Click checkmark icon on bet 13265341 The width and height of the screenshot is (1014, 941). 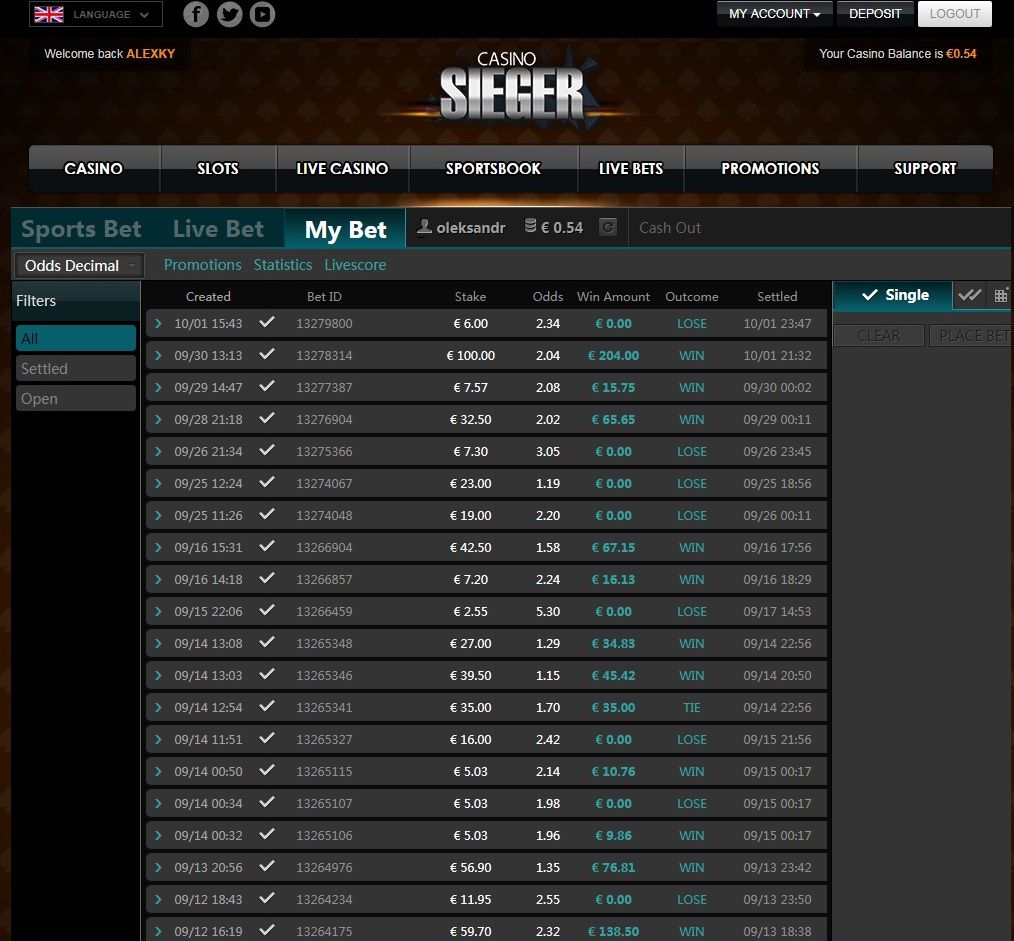pyautogui.click(x=267, y=706)
